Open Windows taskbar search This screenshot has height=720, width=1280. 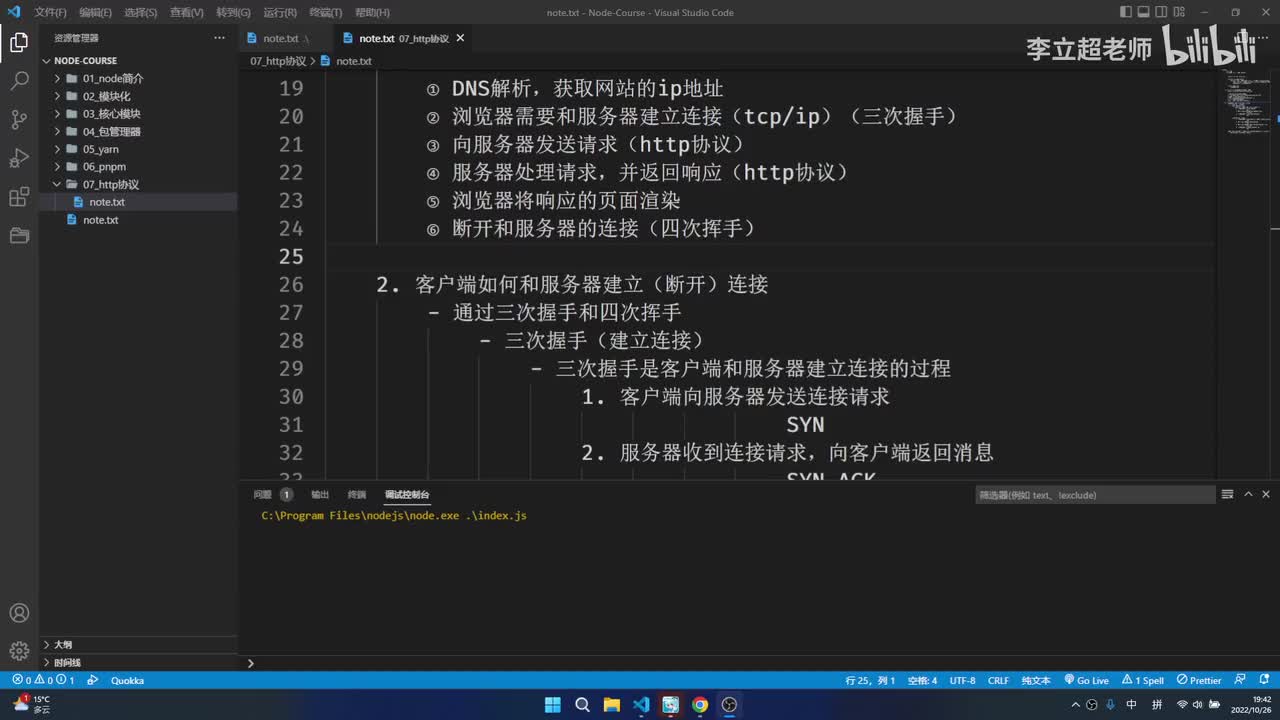pyautogui.click(x=582, y=705)
